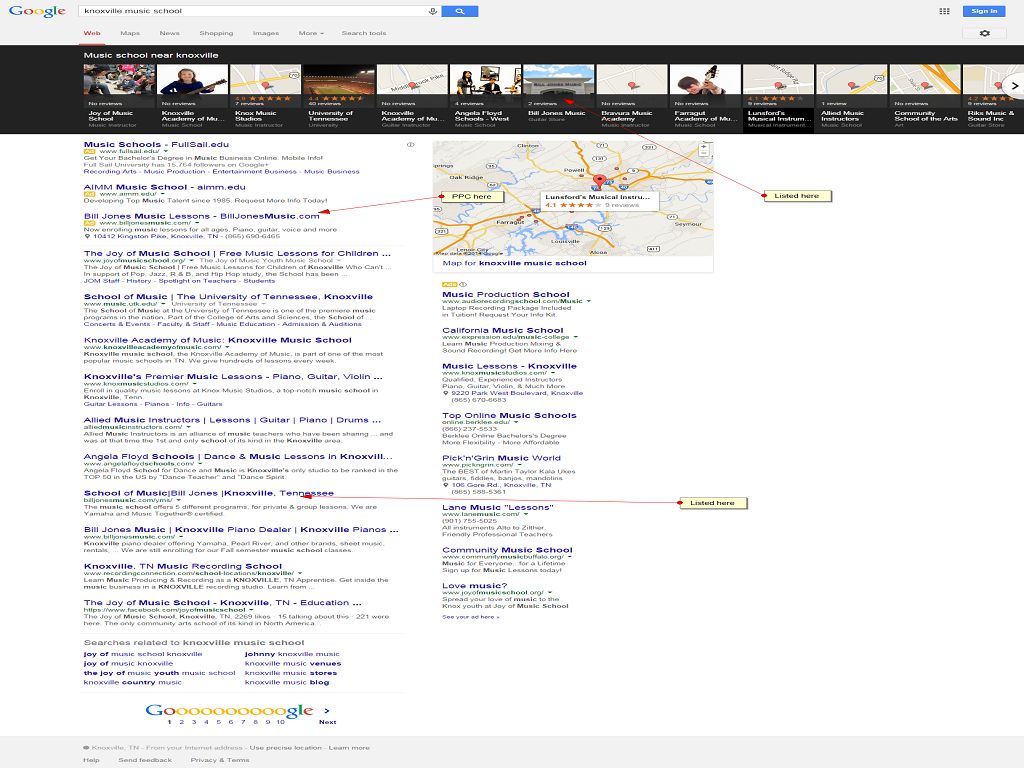Switch to the Maps tab

[x=130, y=33]
